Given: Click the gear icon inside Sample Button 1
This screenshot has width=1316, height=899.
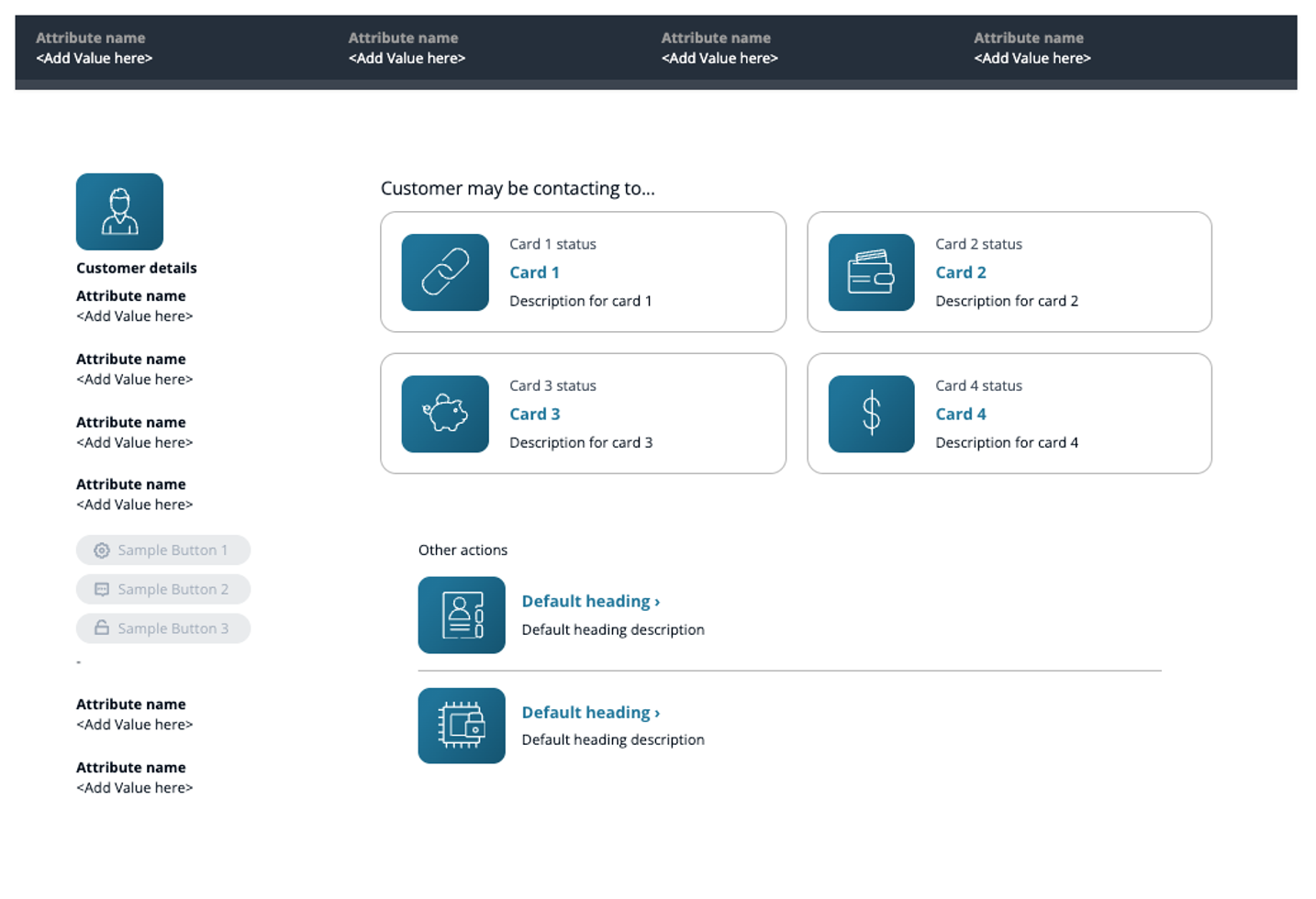Looking at the screenshot, I should pos(102,549).
